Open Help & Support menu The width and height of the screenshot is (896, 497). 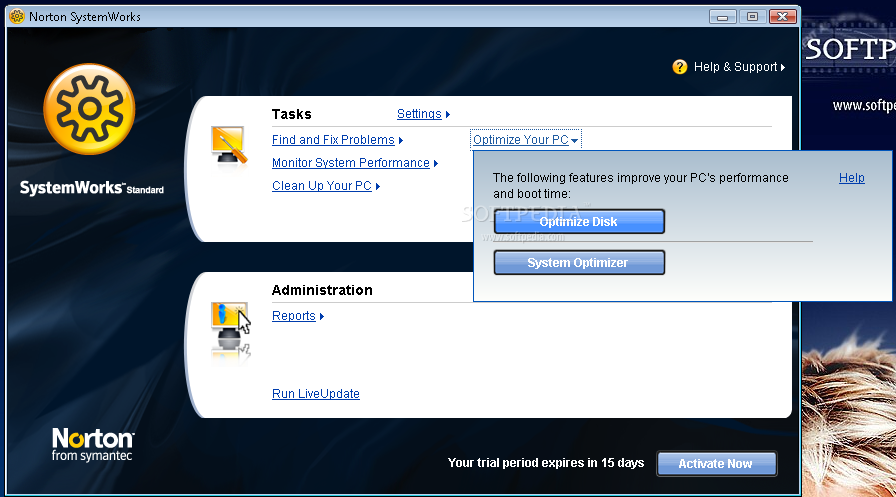pos(739,67)
